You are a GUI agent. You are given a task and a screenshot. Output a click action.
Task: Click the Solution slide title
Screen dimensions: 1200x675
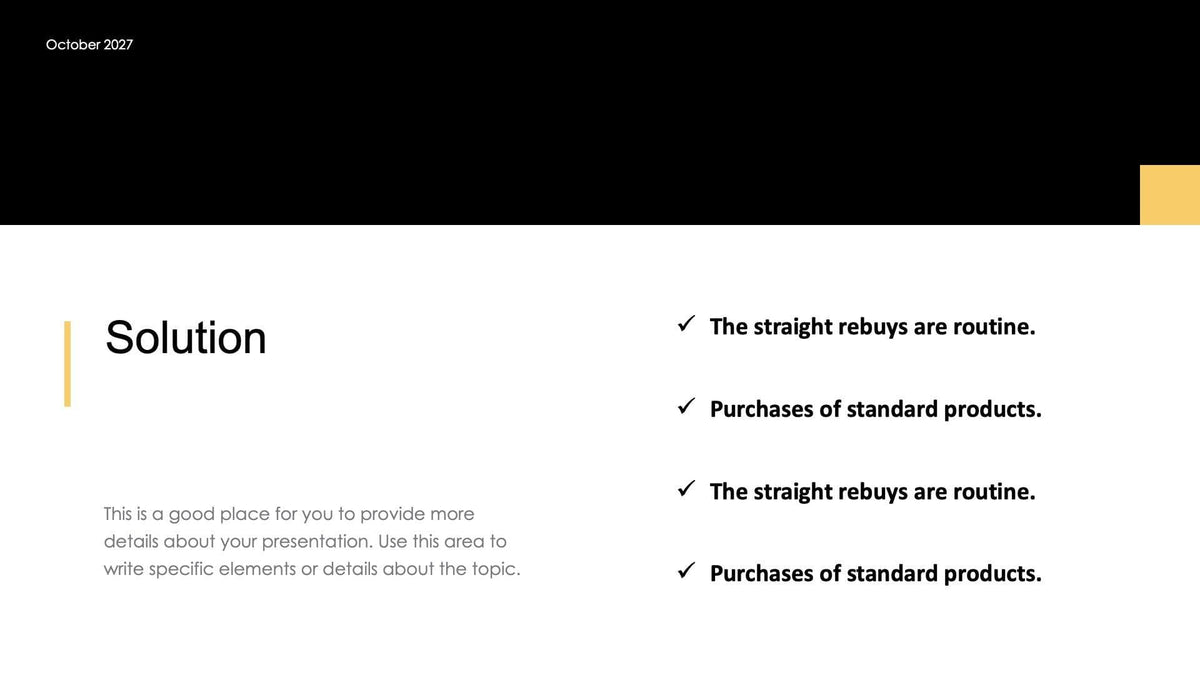(186, 338)
